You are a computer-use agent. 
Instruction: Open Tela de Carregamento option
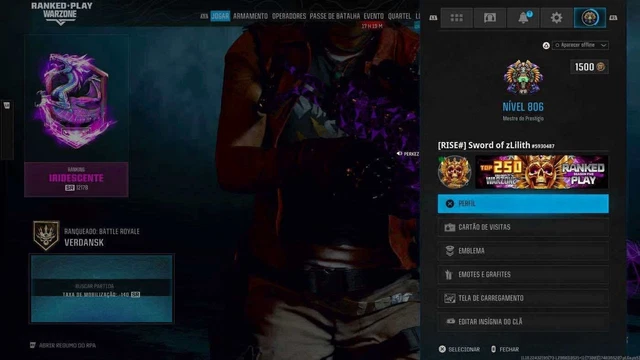[x=523, y=298]
